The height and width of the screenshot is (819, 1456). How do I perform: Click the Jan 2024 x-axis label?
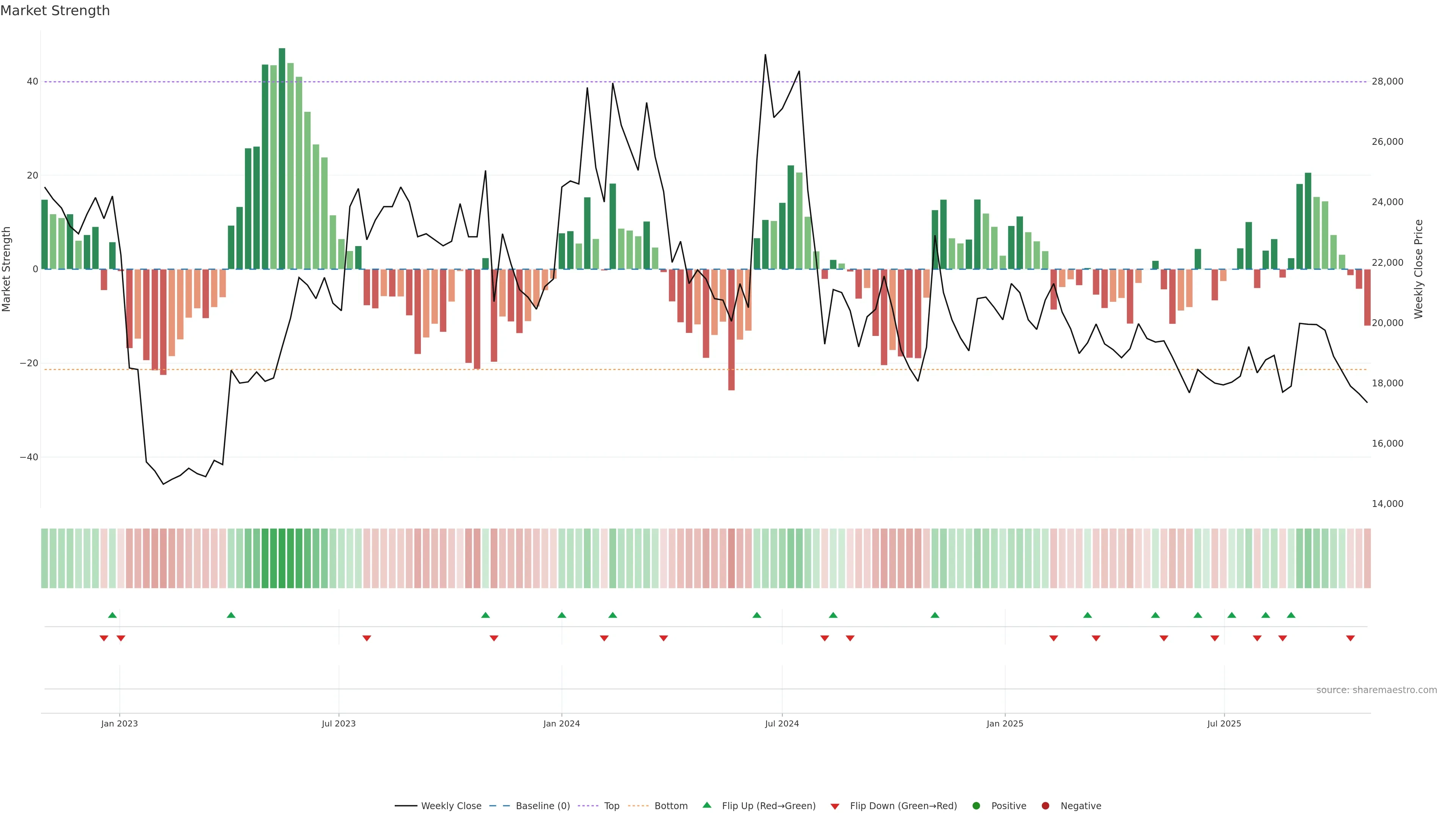click(x=561, y=723)
